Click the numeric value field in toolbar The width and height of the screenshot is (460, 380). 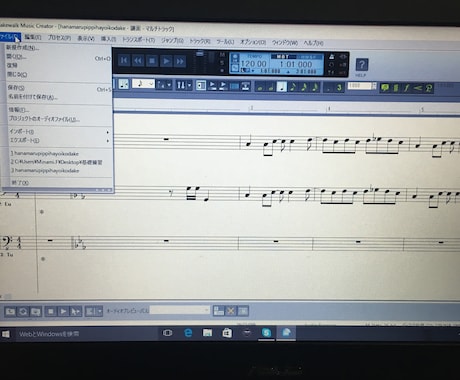[359, 86]
